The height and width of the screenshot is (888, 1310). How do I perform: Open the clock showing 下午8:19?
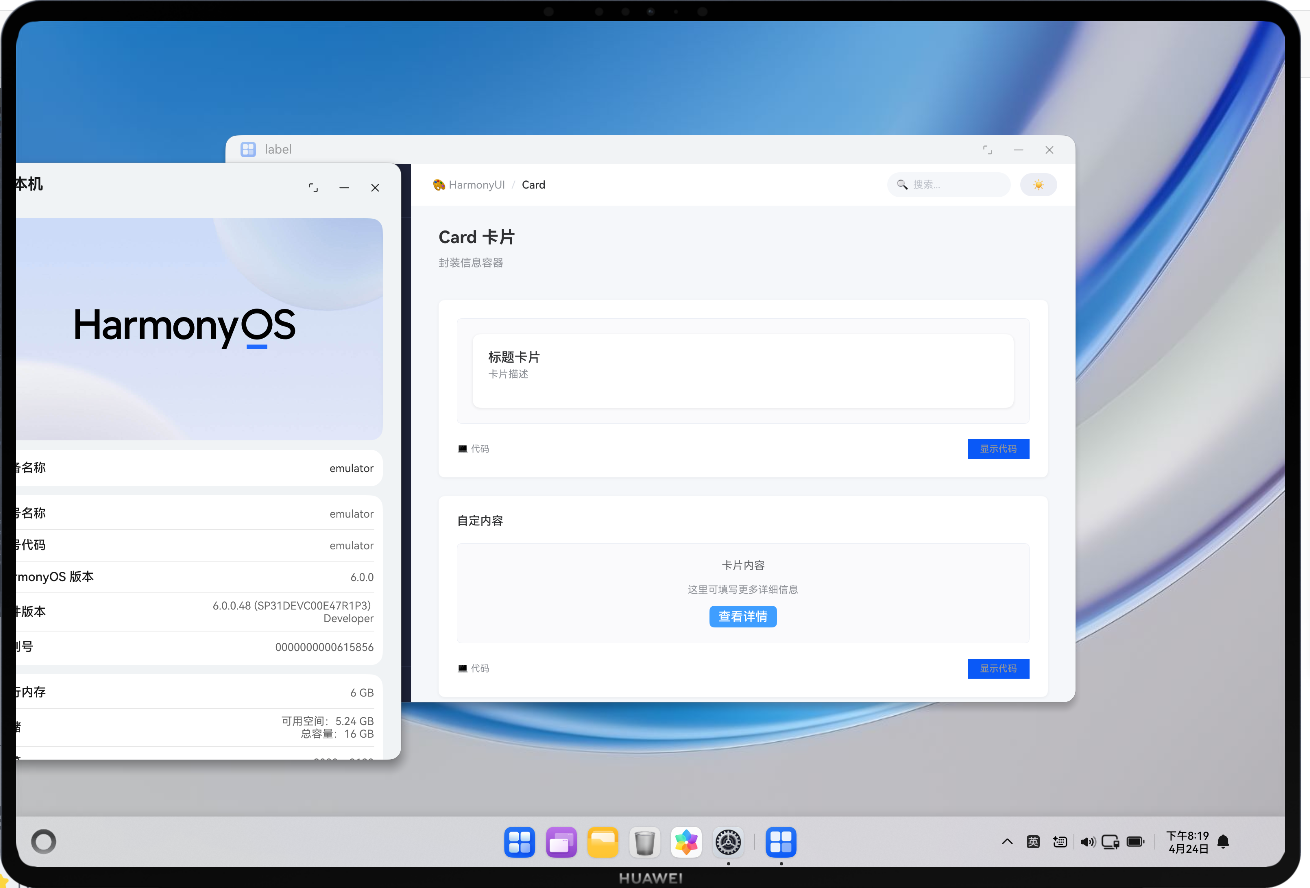1188,836
